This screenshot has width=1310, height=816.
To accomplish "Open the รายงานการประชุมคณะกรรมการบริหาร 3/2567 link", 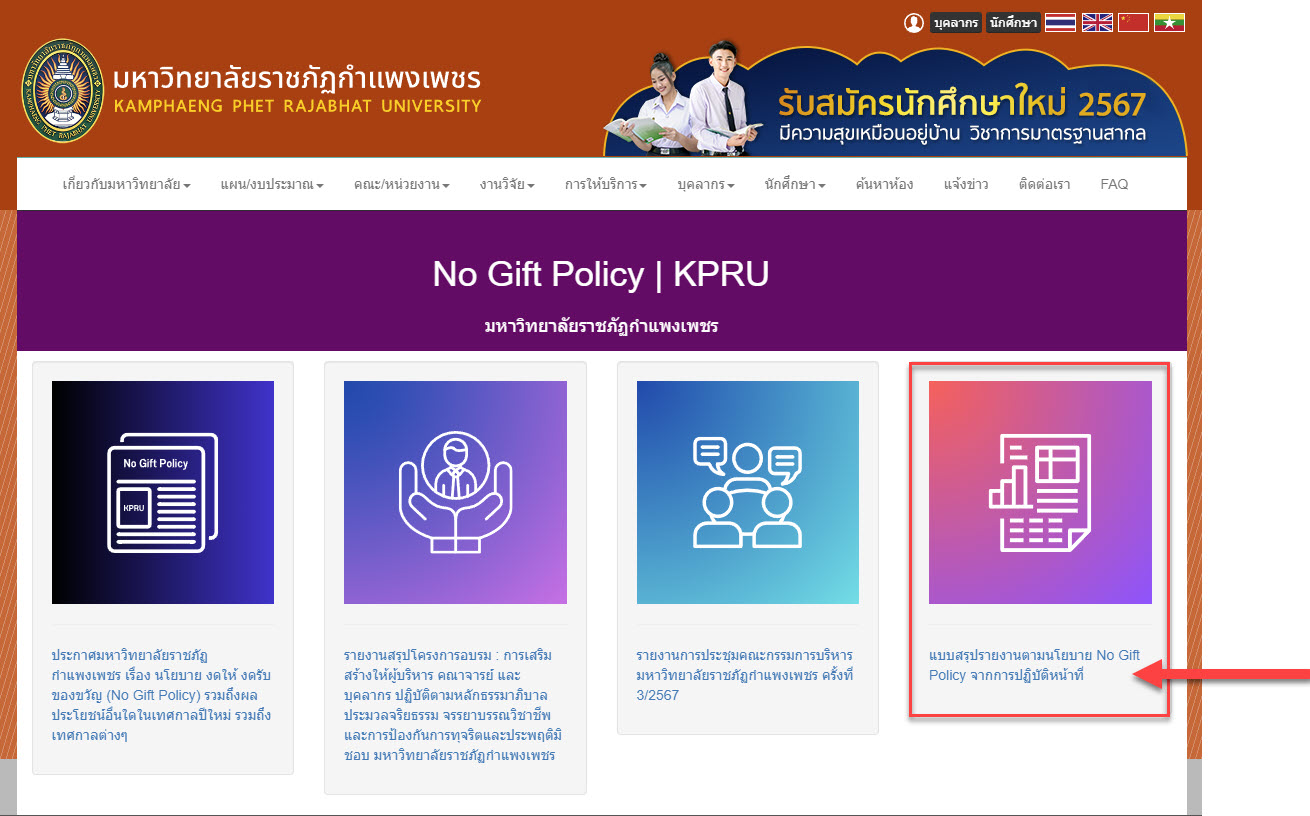I will pyautogui.click(x=747, y=675).
